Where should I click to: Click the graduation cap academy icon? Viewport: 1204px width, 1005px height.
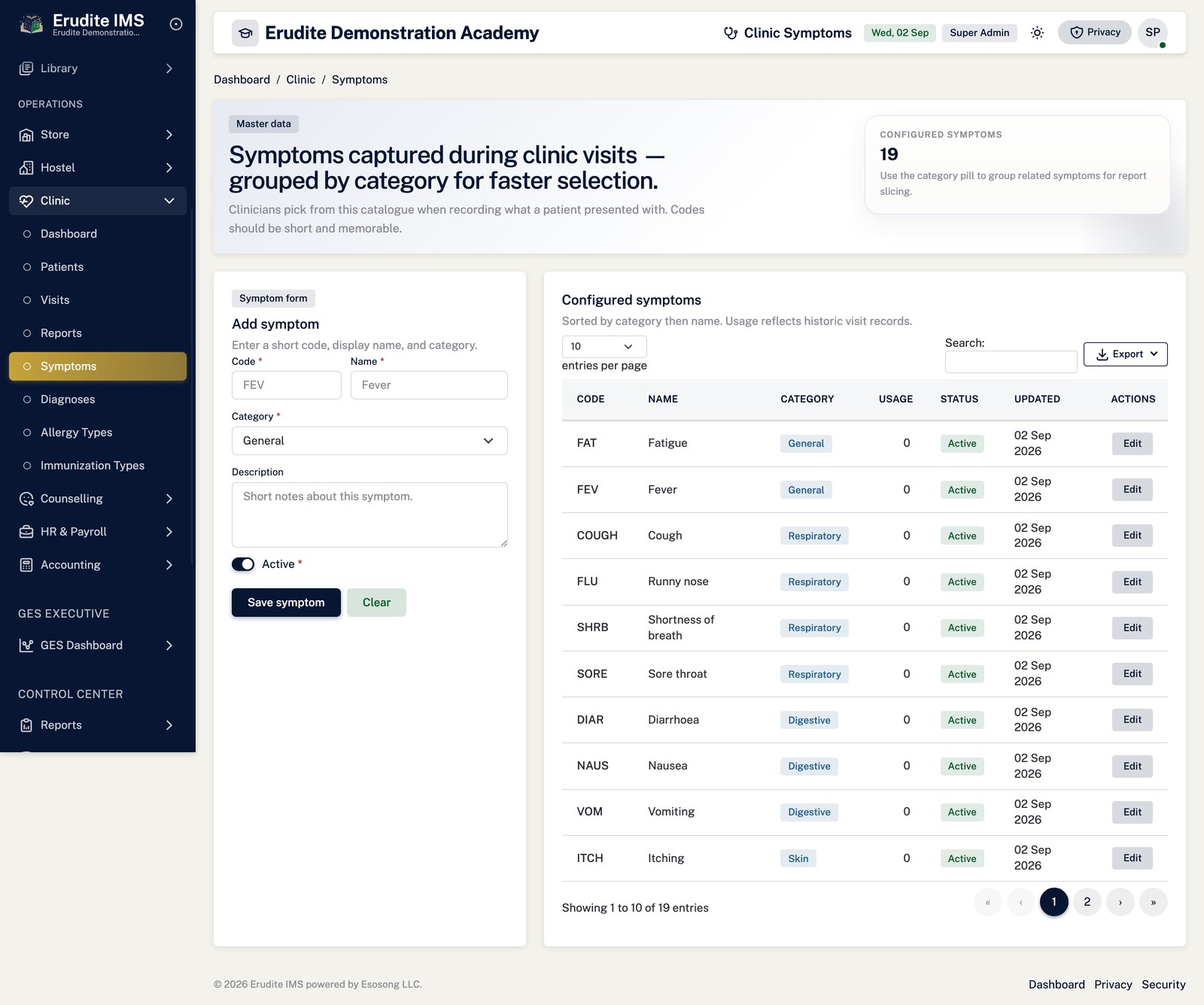[245, 33]
